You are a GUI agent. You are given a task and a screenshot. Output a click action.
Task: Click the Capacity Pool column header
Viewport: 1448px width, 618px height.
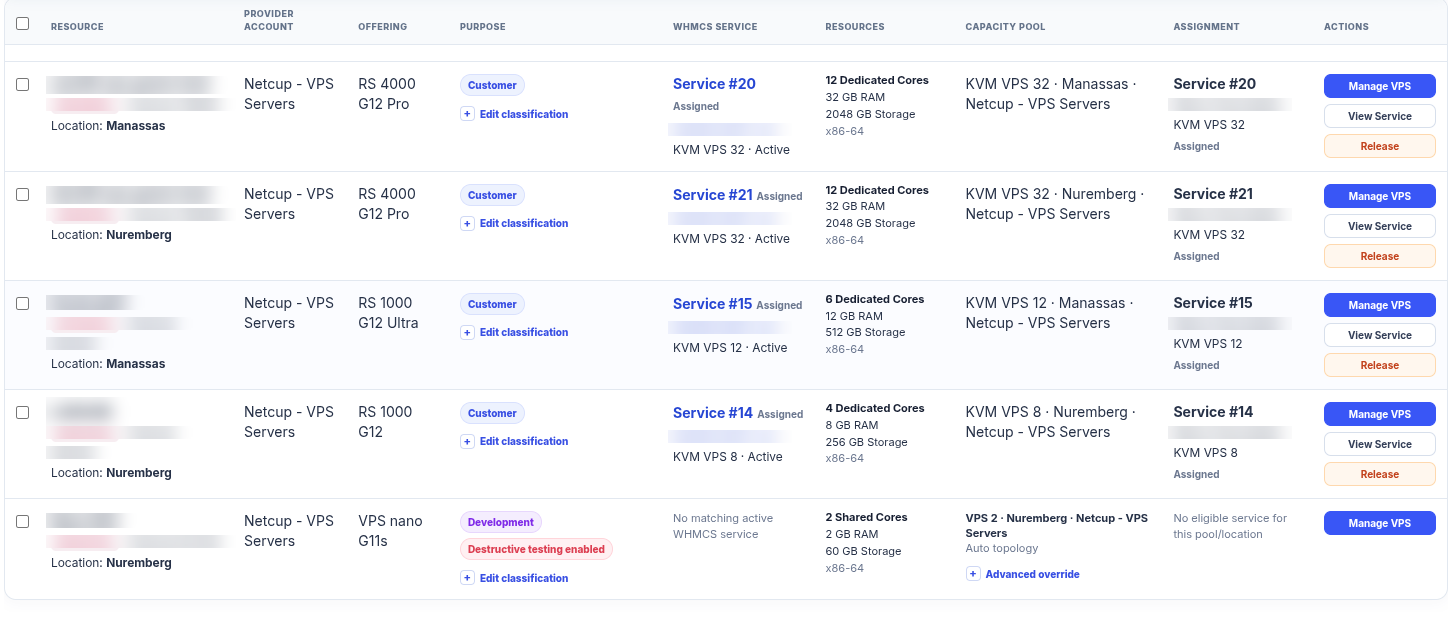pyautogui.click(x=1005, y=27)
